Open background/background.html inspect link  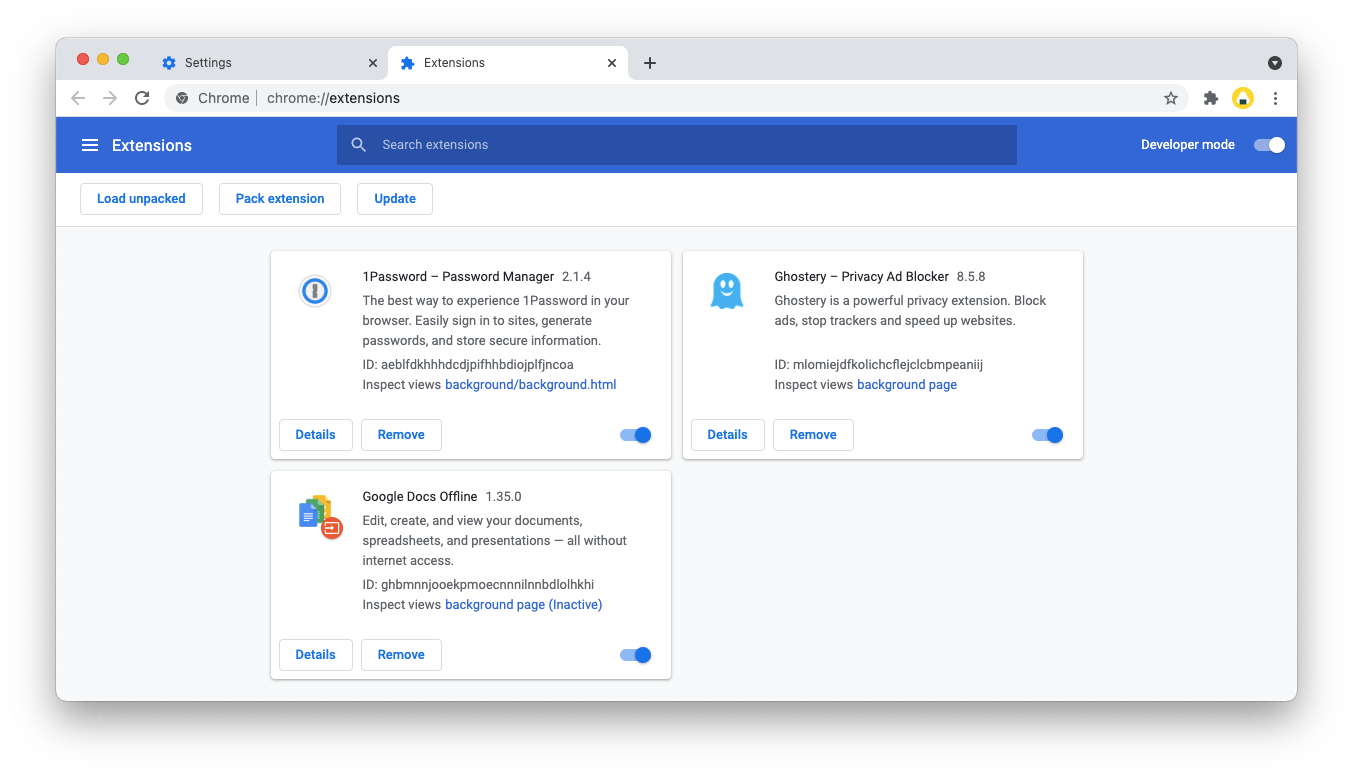tap(531, 385)
